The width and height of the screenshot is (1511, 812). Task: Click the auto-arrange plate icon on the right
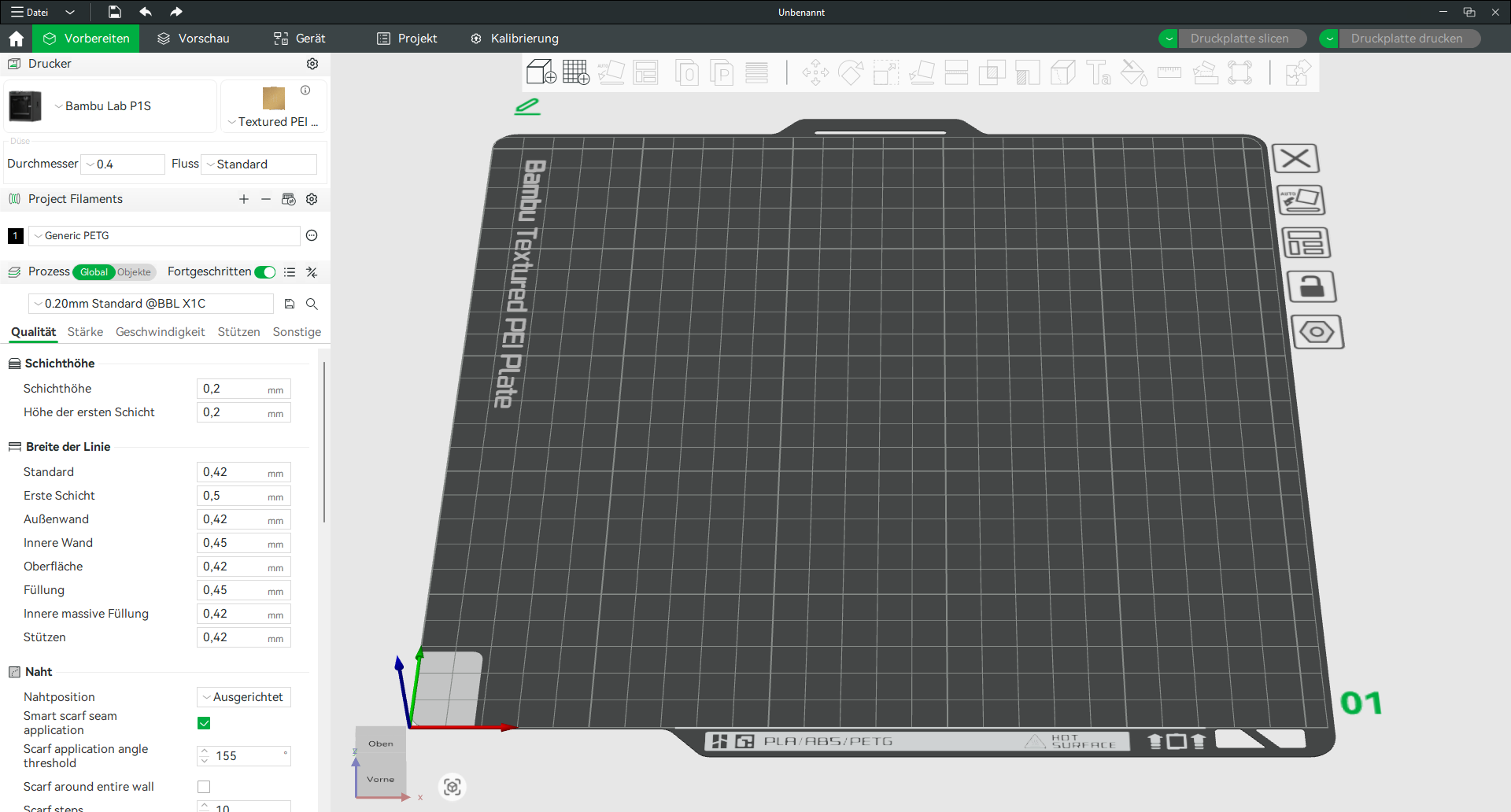point(1302,201)
